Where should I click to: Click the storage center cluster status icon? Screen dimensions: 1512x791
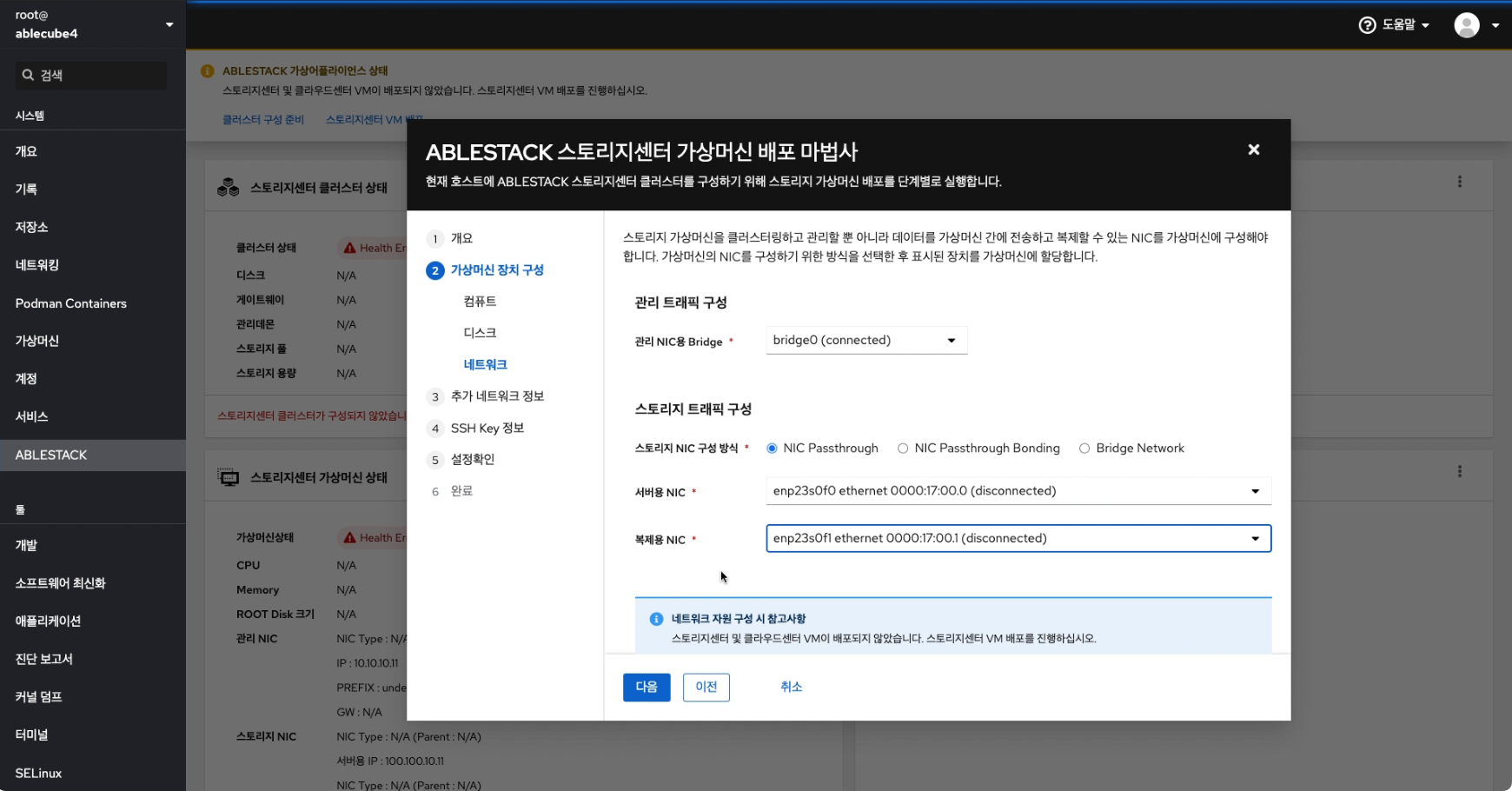(x=229, y=187)
